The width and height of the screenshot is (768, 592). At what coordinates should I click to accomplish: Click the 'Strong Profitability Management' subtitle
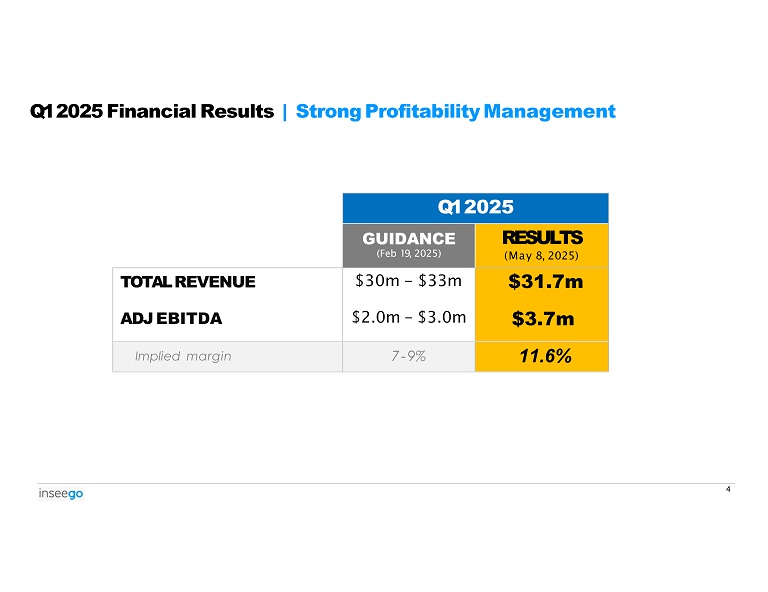(x=456, y=111)
